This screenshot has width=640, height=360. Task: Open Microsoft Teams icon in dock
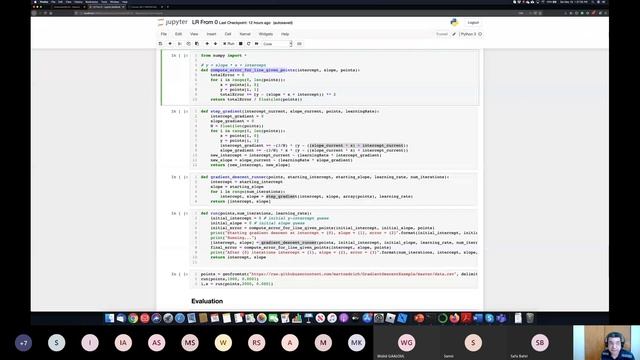[501, 318]
